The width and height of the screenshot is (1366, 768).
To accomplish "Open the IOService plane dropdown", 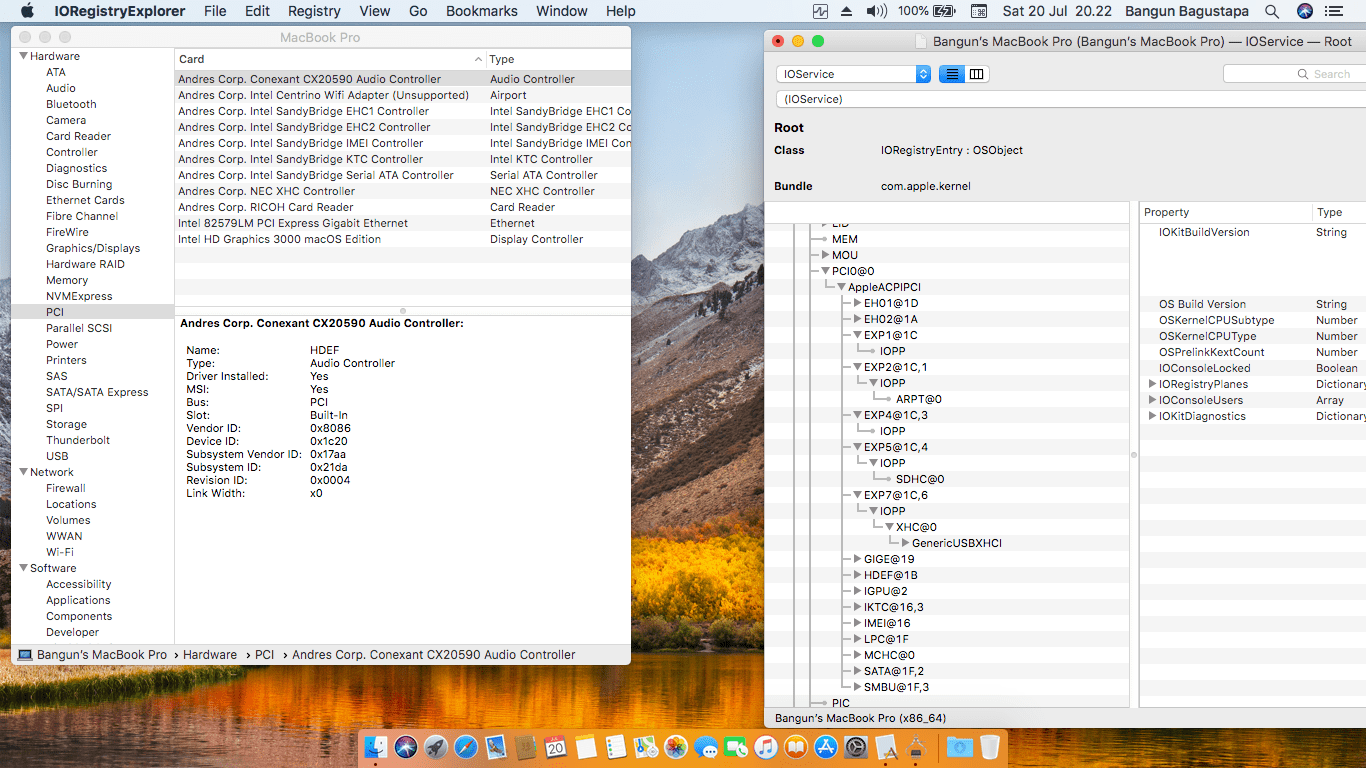I will click(853, 74).
